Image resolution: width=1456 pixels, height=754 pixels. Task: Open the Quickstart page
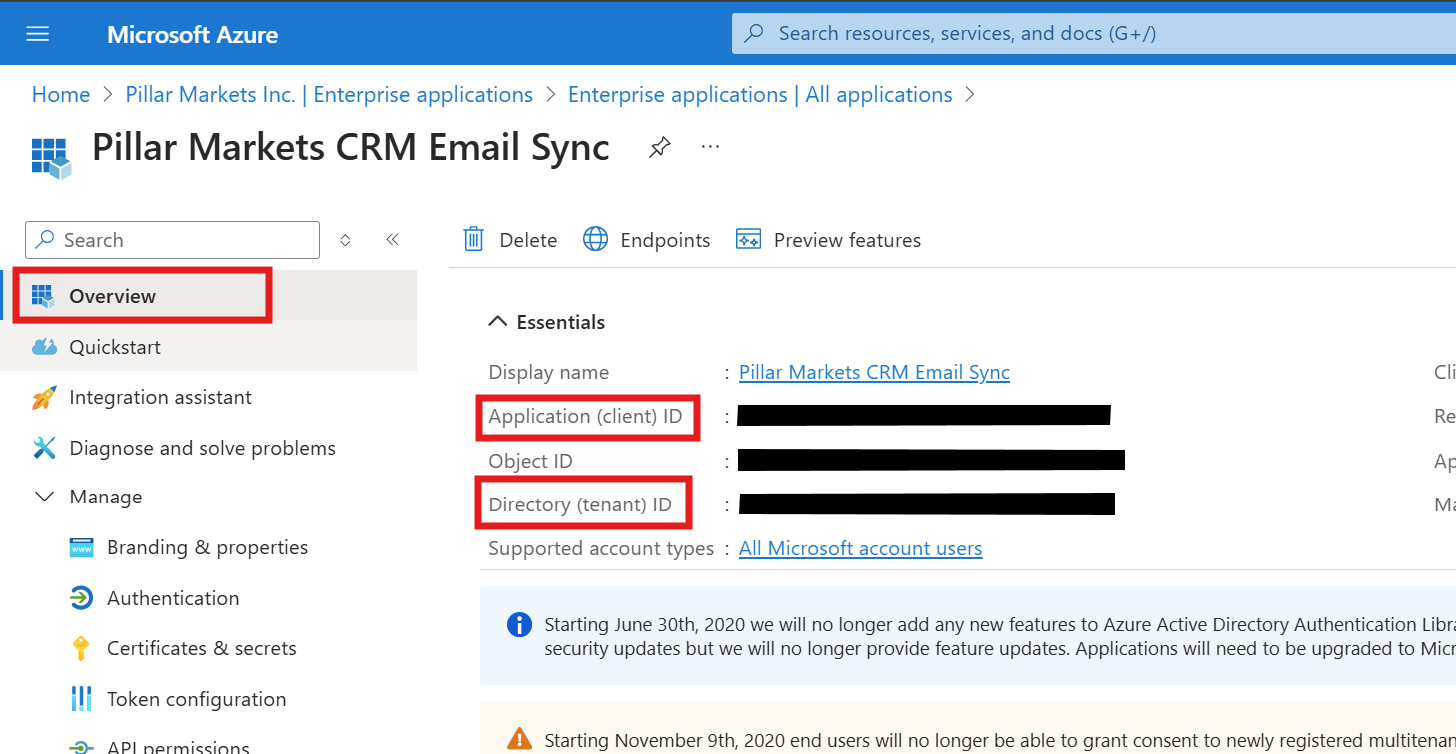[x=114, y=346]
